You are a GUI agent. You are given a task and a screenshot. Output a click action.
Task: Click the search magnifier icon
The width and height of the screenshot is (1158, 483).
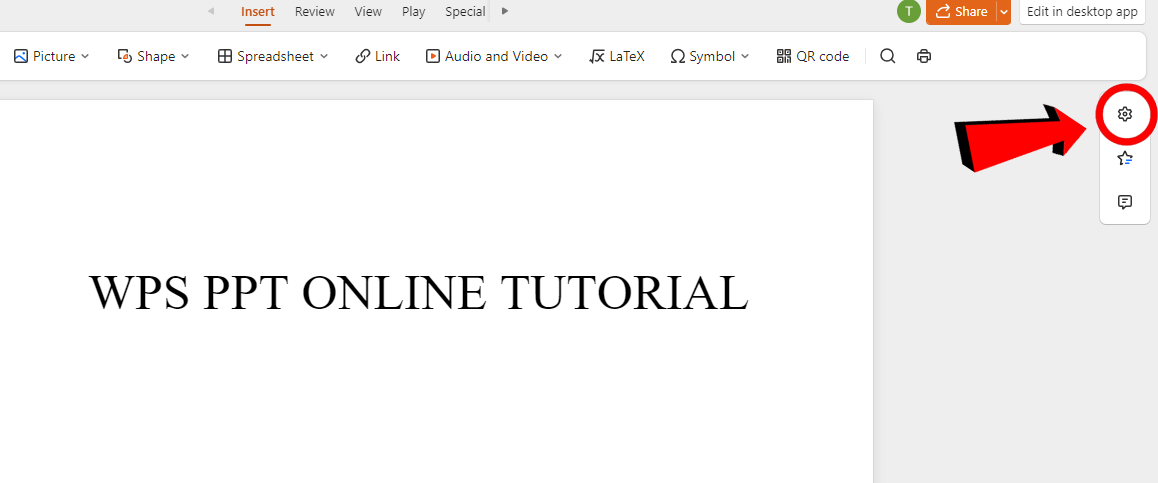tap(888, 56)
